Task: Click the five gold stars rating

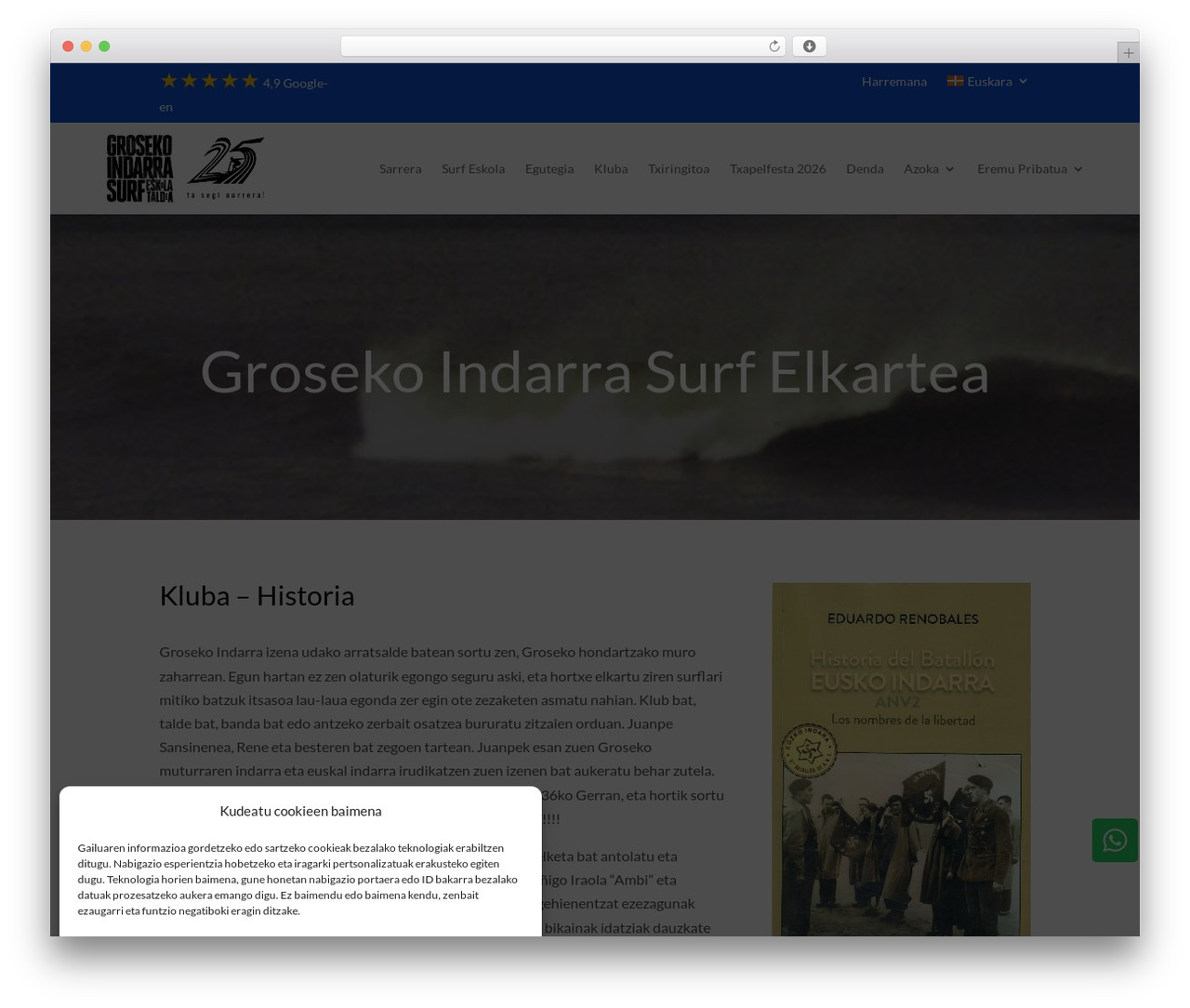Action: (x=209, y=81)
